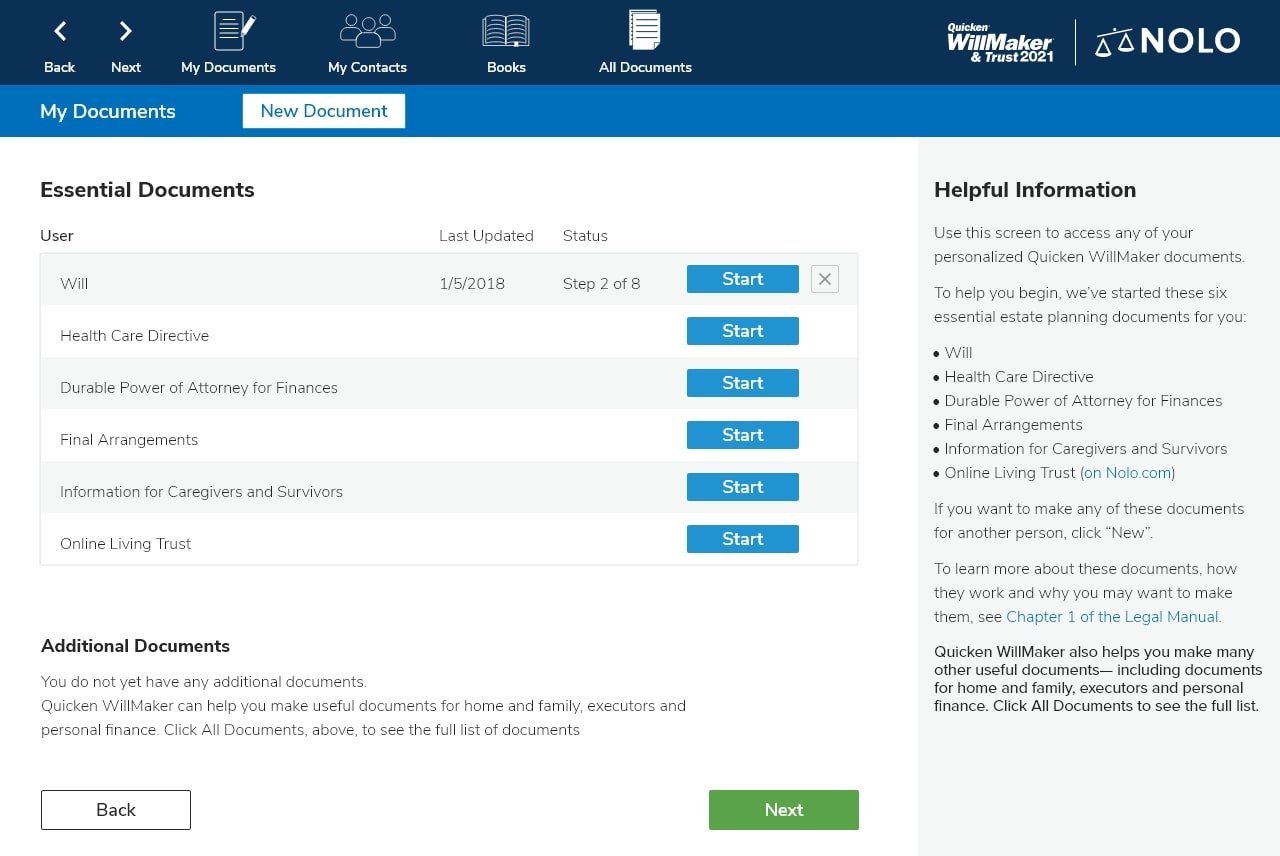The width and height of the screenshot is (1280, 856).
Task: Click the Back arrow icon in top toolbar
Action: [x=60, y=32]
